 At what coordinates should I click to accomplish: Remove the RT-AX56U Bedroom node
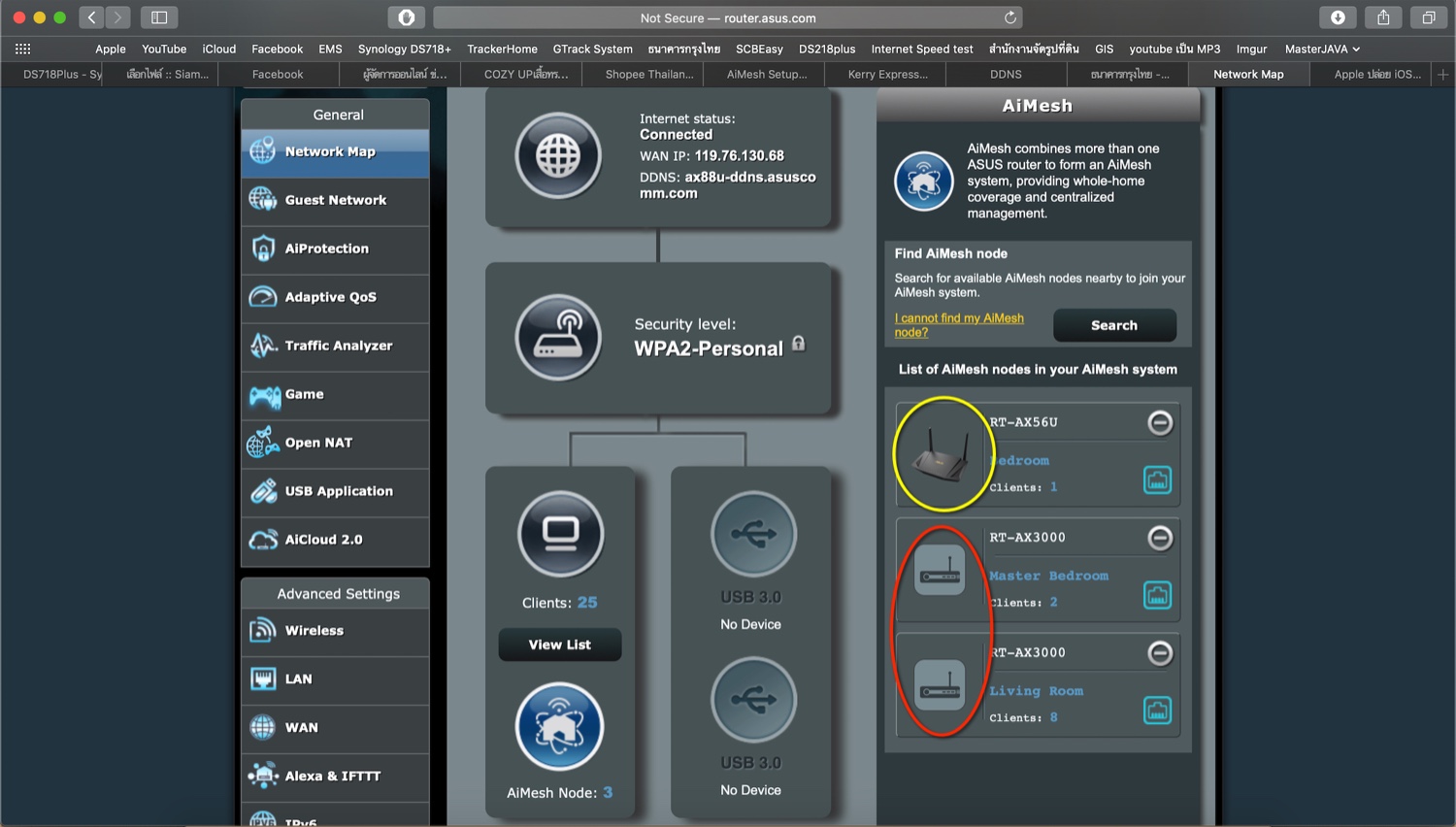tap(1160, 422)
